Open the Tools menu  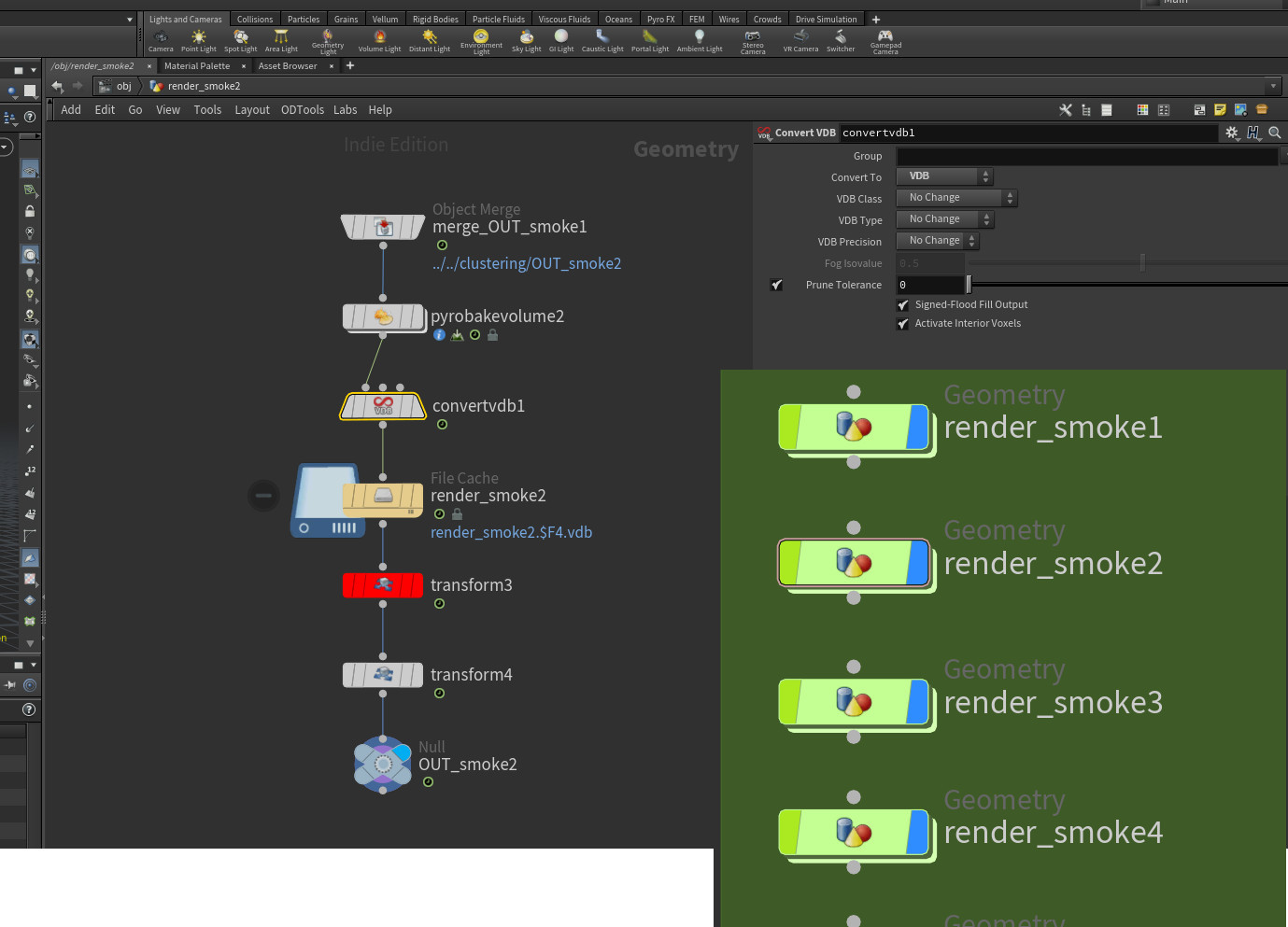tap(207, 110)
